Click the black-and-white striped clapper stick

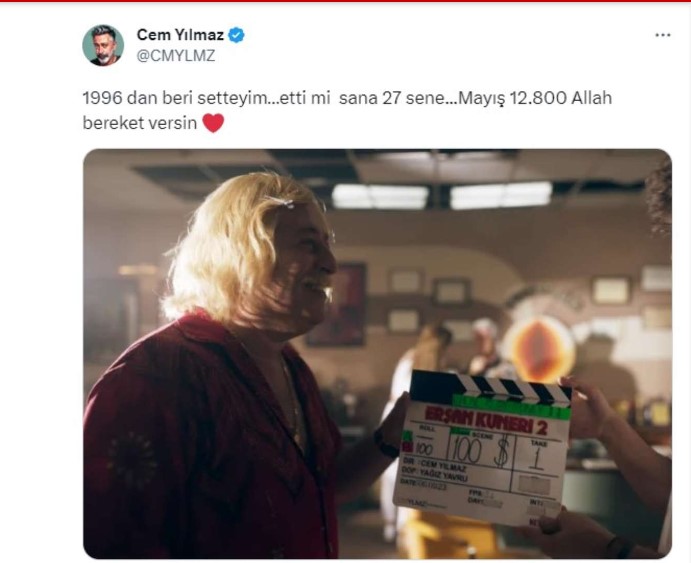[490, 389]
